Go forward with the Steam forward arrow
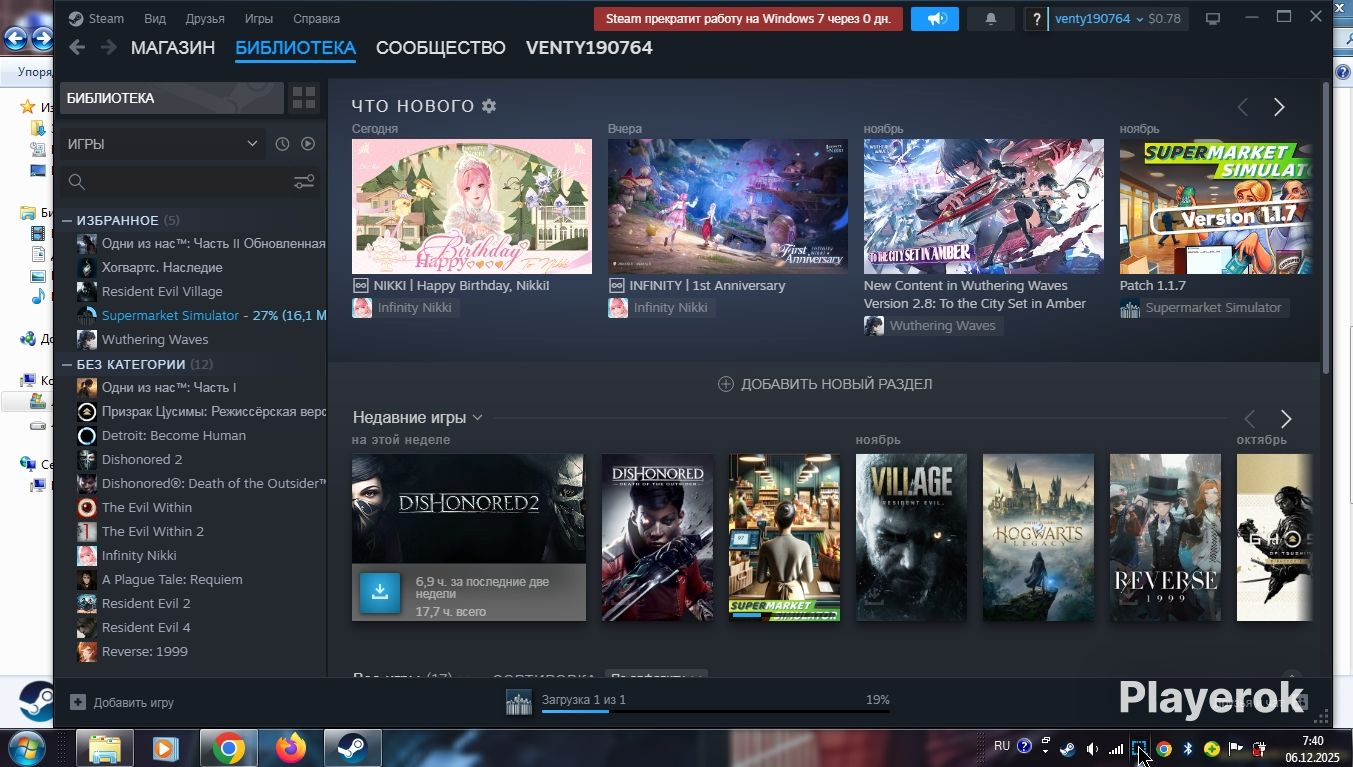Viewport: 1353px width, 767px height. (x=109, y=48)
